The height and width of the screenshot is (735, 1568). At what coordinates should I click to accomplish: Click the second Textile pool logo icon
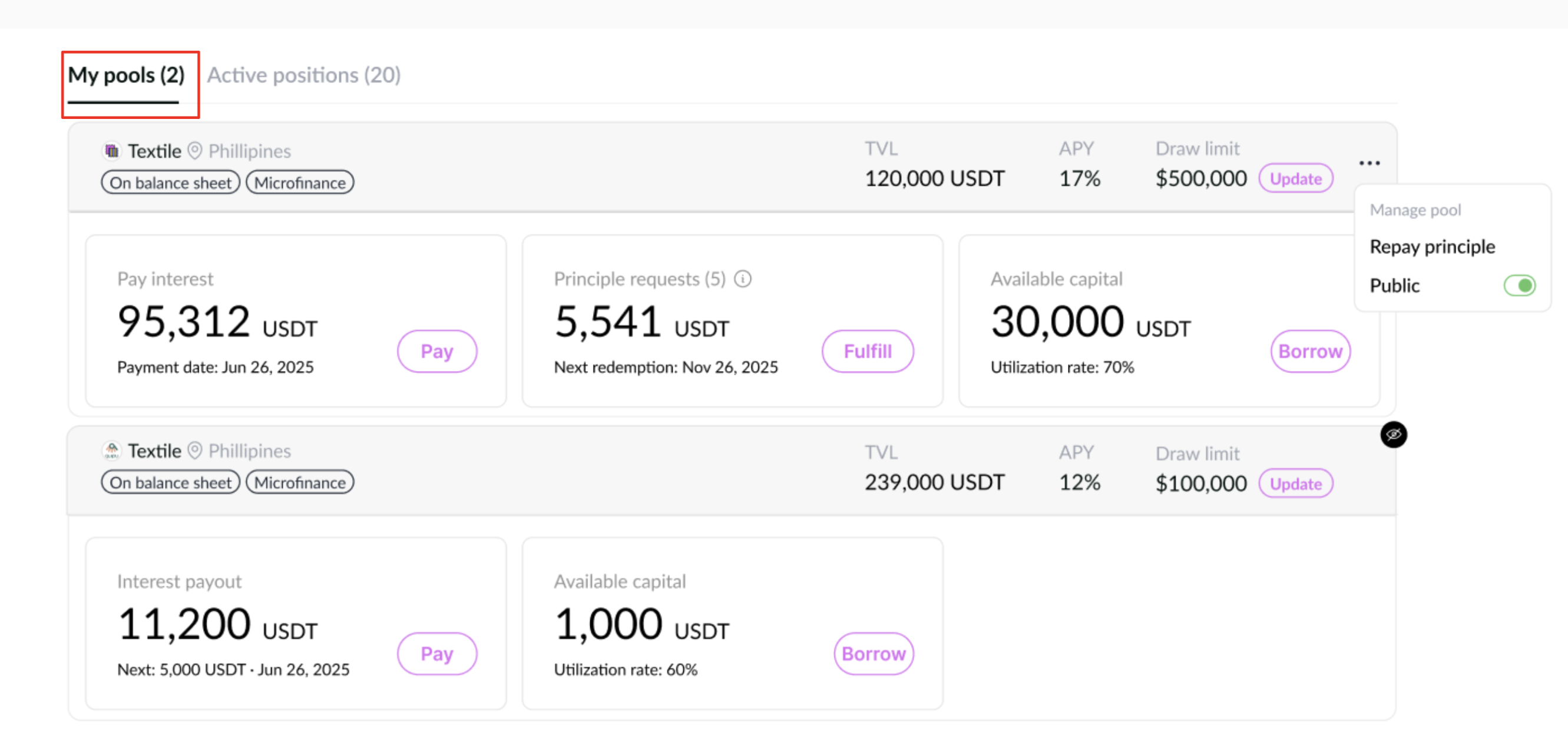coord(111,451)
